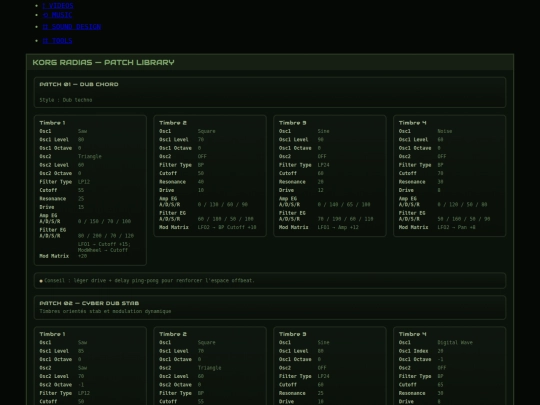
Task: Click the 'Timbre 1' heading in Patch 01
Action: [x=52, y=123]
